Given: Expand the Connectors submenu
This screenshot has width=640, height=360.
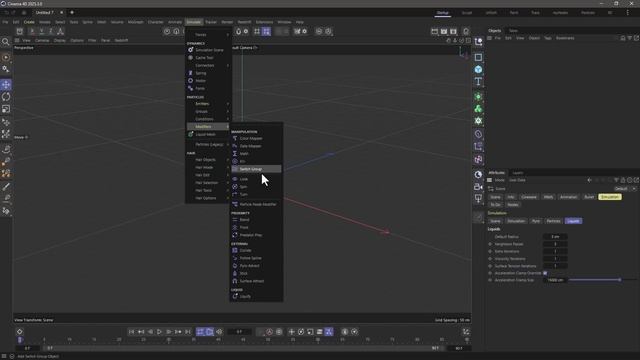Looking at the screenshot, I should point(208,65).
